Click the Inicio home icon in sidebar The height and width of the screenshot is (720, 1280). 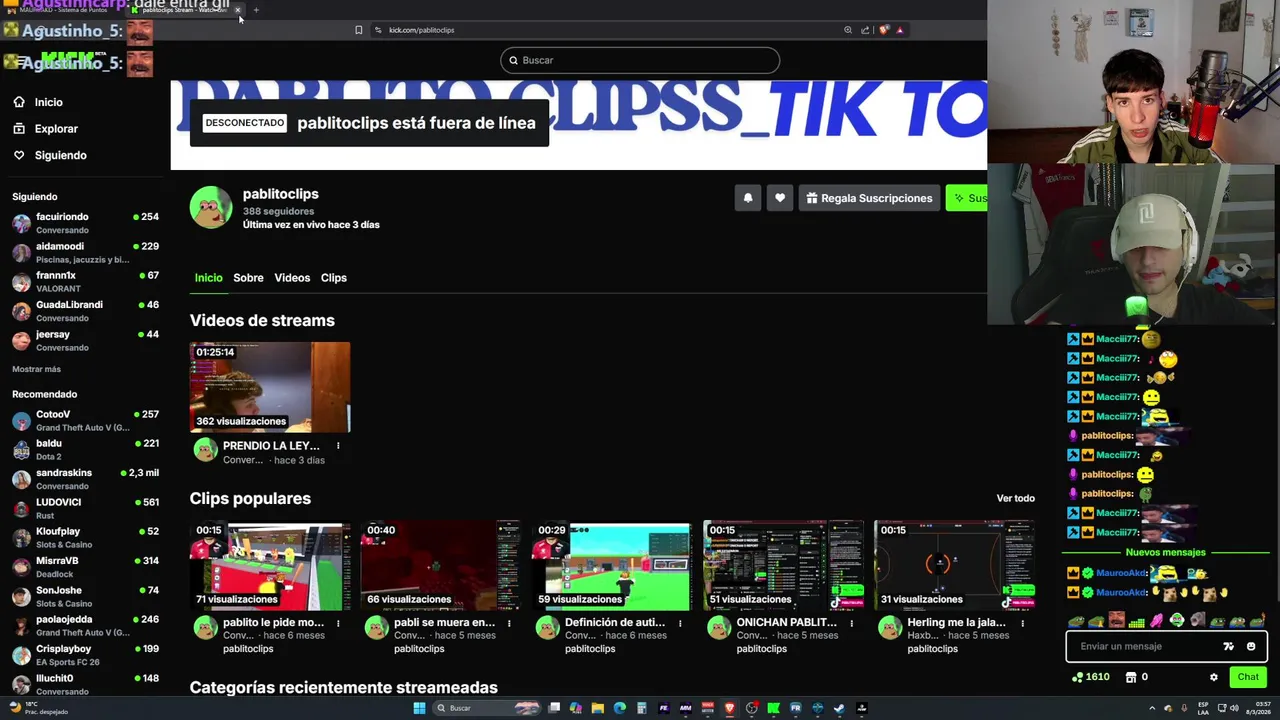point(19,102)
